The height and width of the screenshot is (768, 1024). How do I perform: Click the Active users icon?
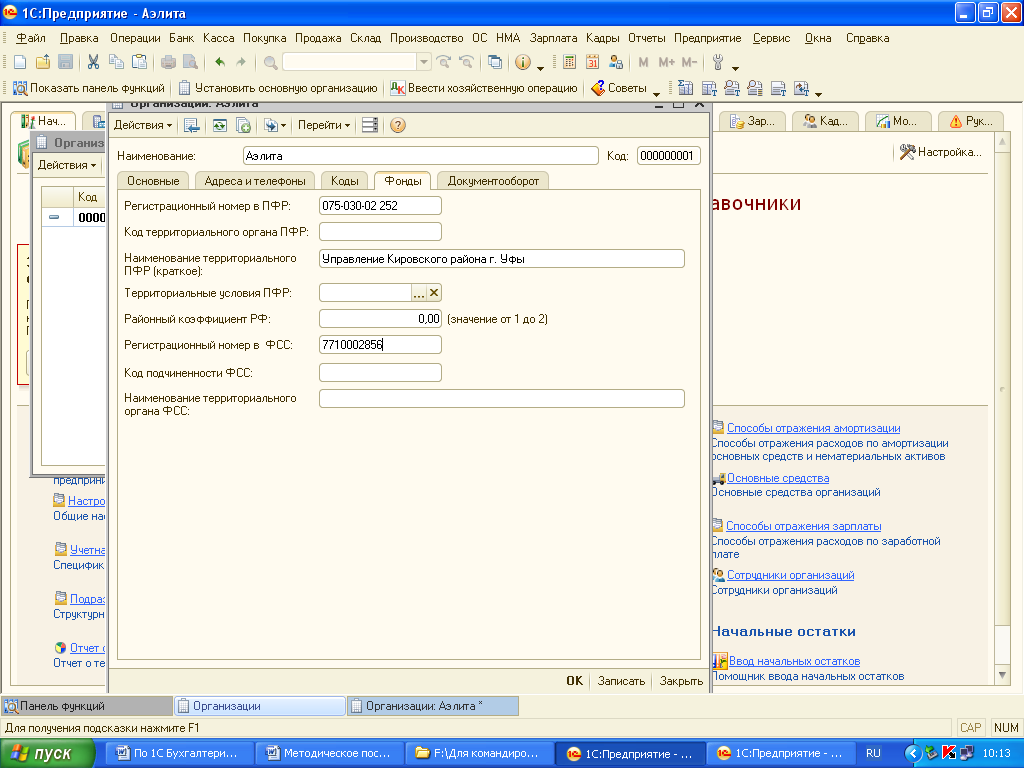pos(615,62)
